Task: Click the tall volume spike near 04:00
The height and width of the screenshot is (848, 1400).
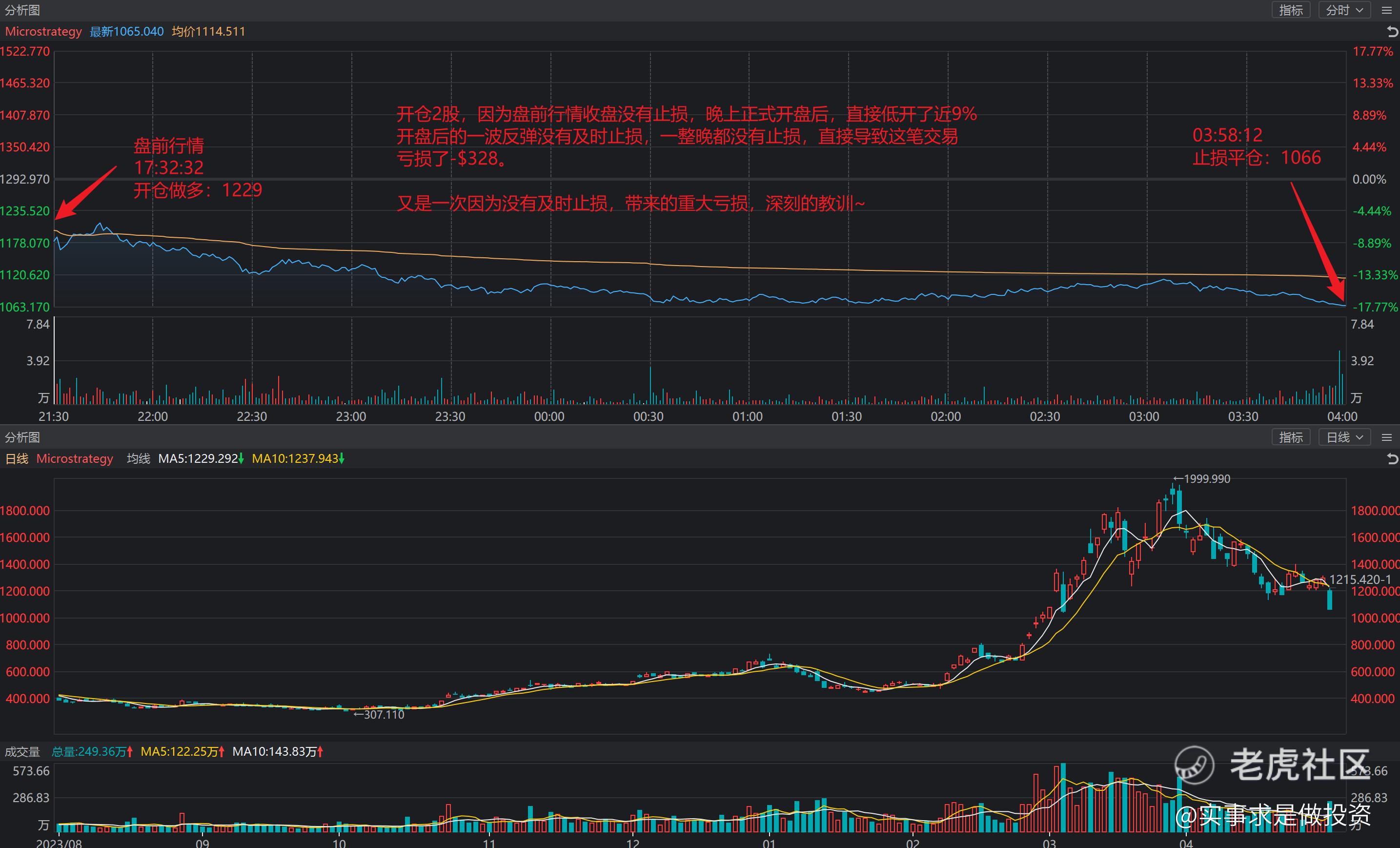Action: (x=1339, y=377)
